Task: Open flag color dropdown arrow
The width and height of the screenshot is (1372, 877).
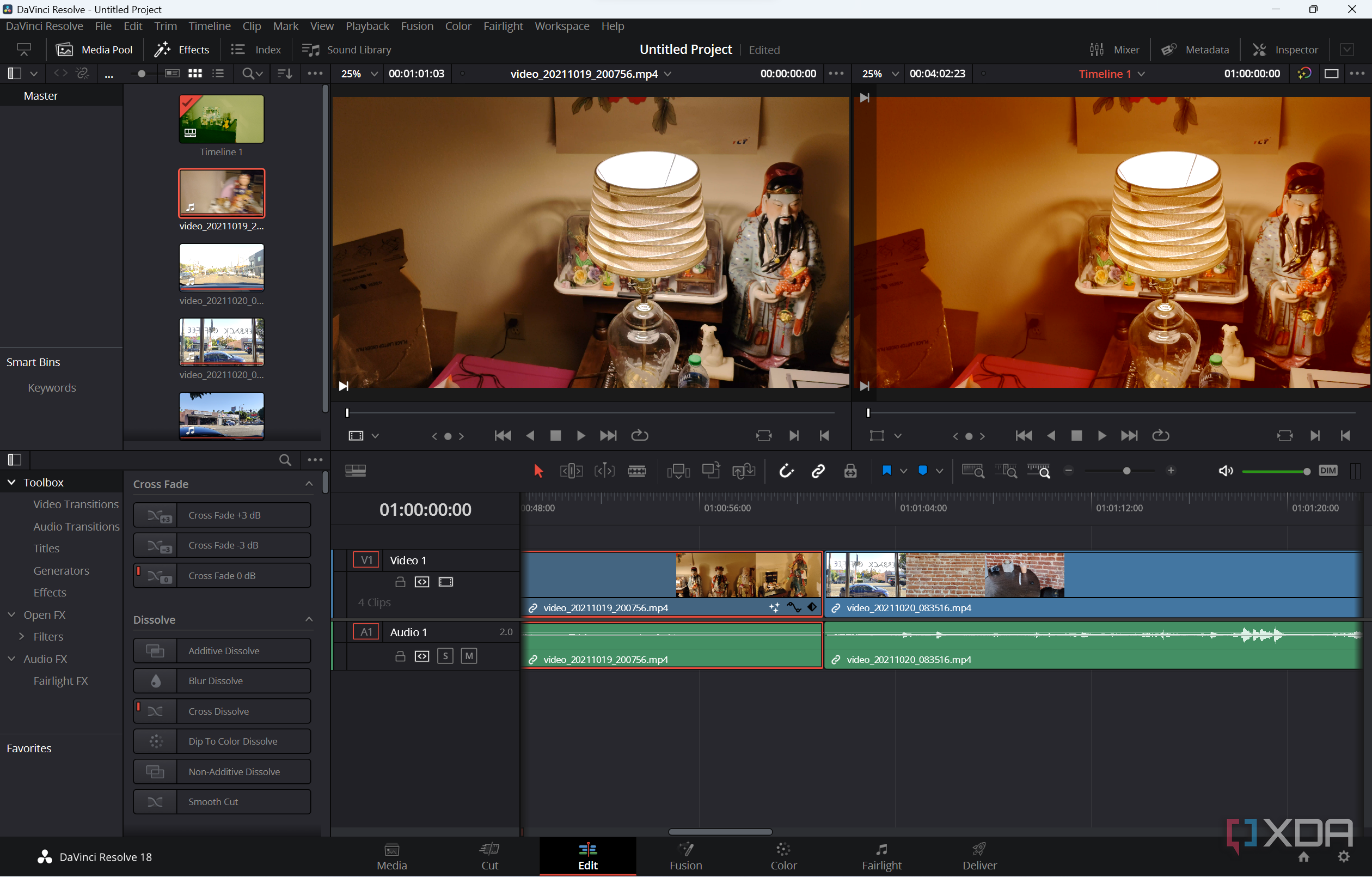Action: (x=903, y=471)
